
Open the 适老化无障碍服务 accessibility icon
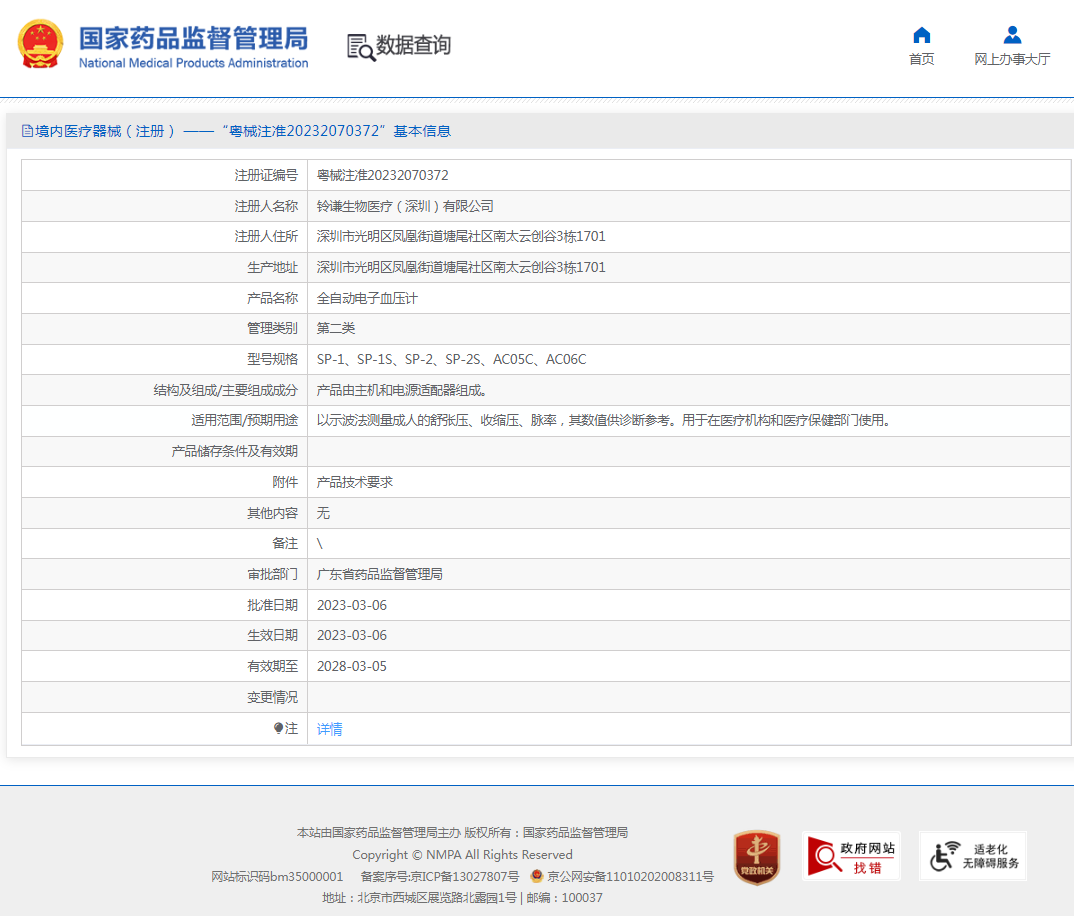point(973,856)
